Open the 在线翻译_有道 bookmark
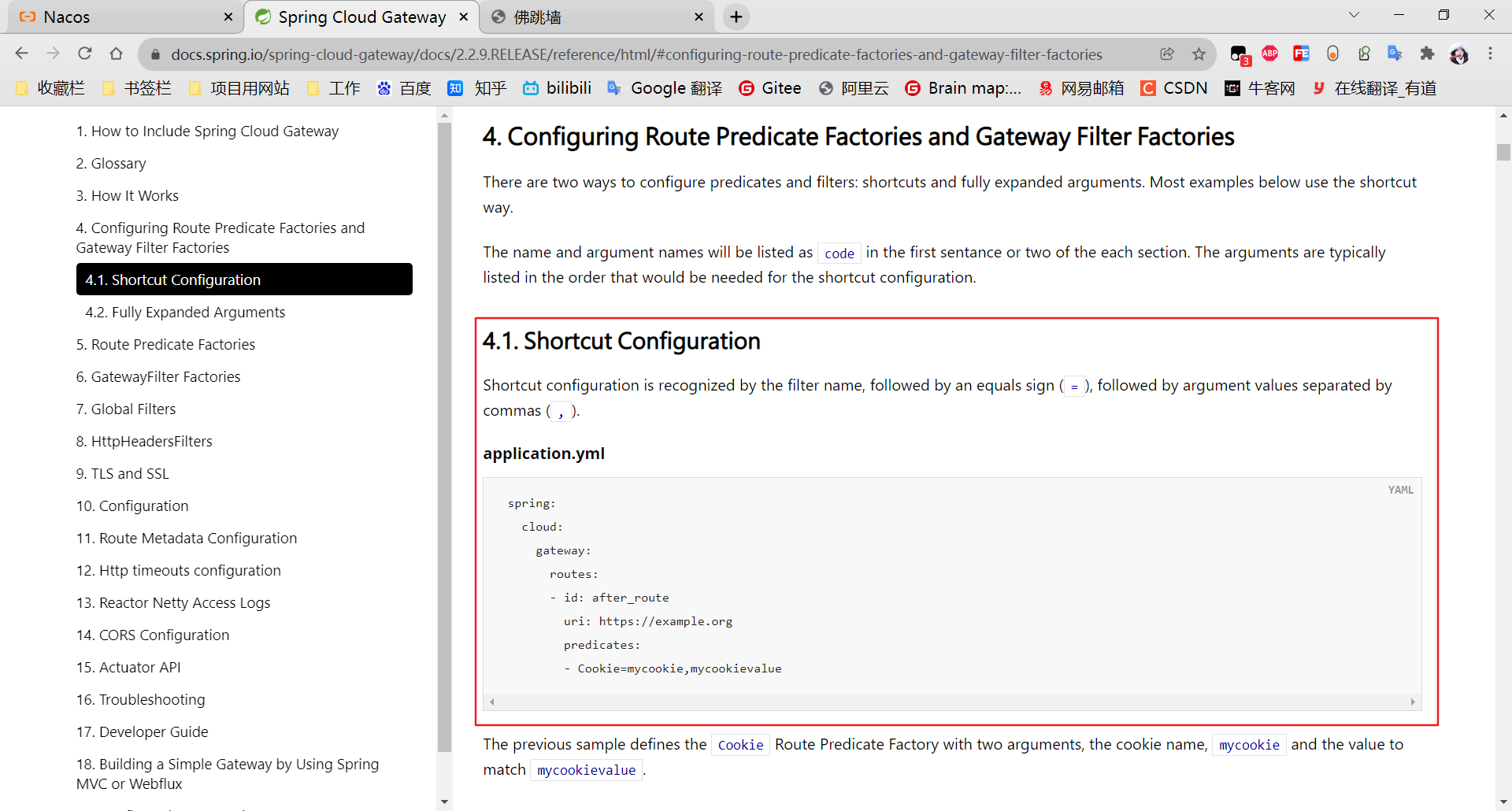The width and height of the screenshot is (1512, 811). 1374,88
